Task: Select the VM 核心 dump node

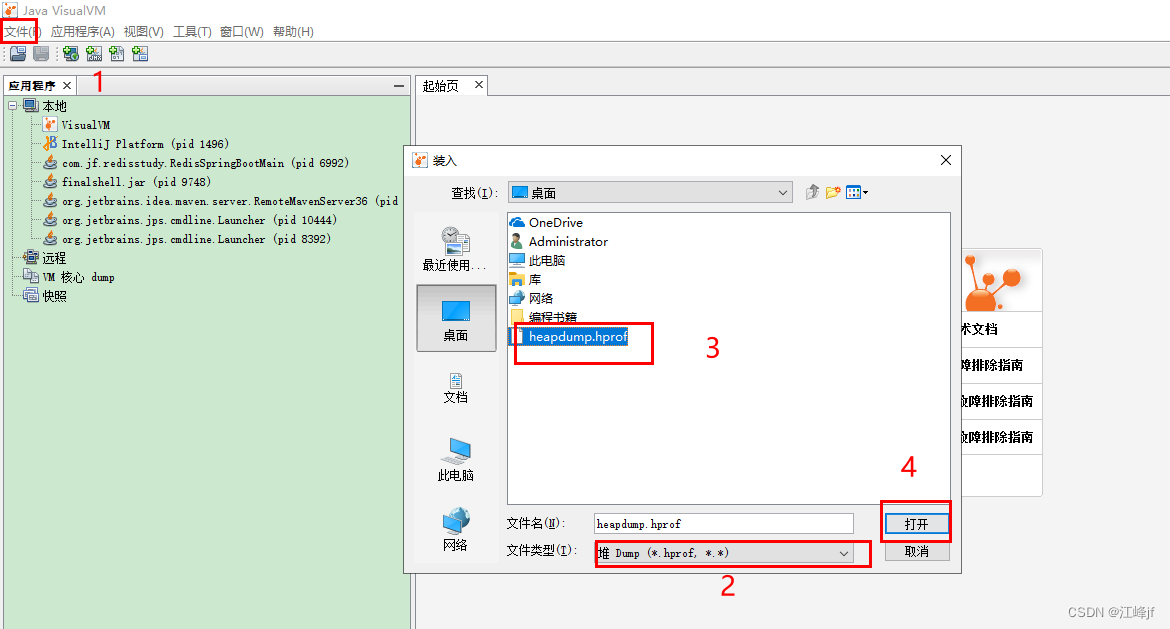Action: 69,277
